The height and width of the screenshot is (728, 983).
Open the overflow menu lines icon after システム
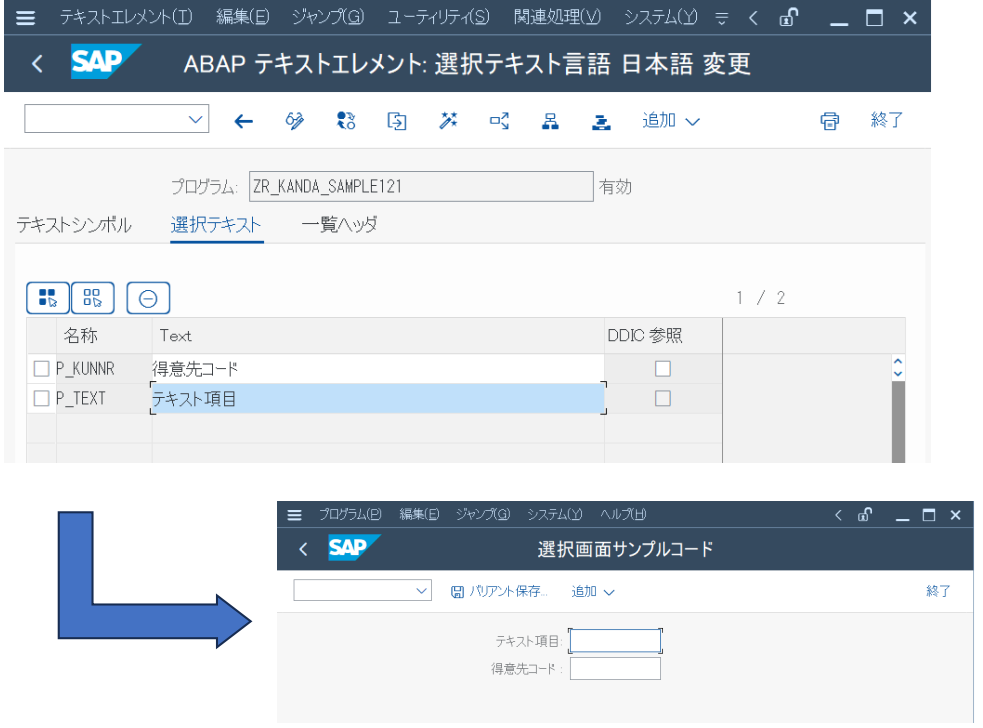[x=722, y=18]
